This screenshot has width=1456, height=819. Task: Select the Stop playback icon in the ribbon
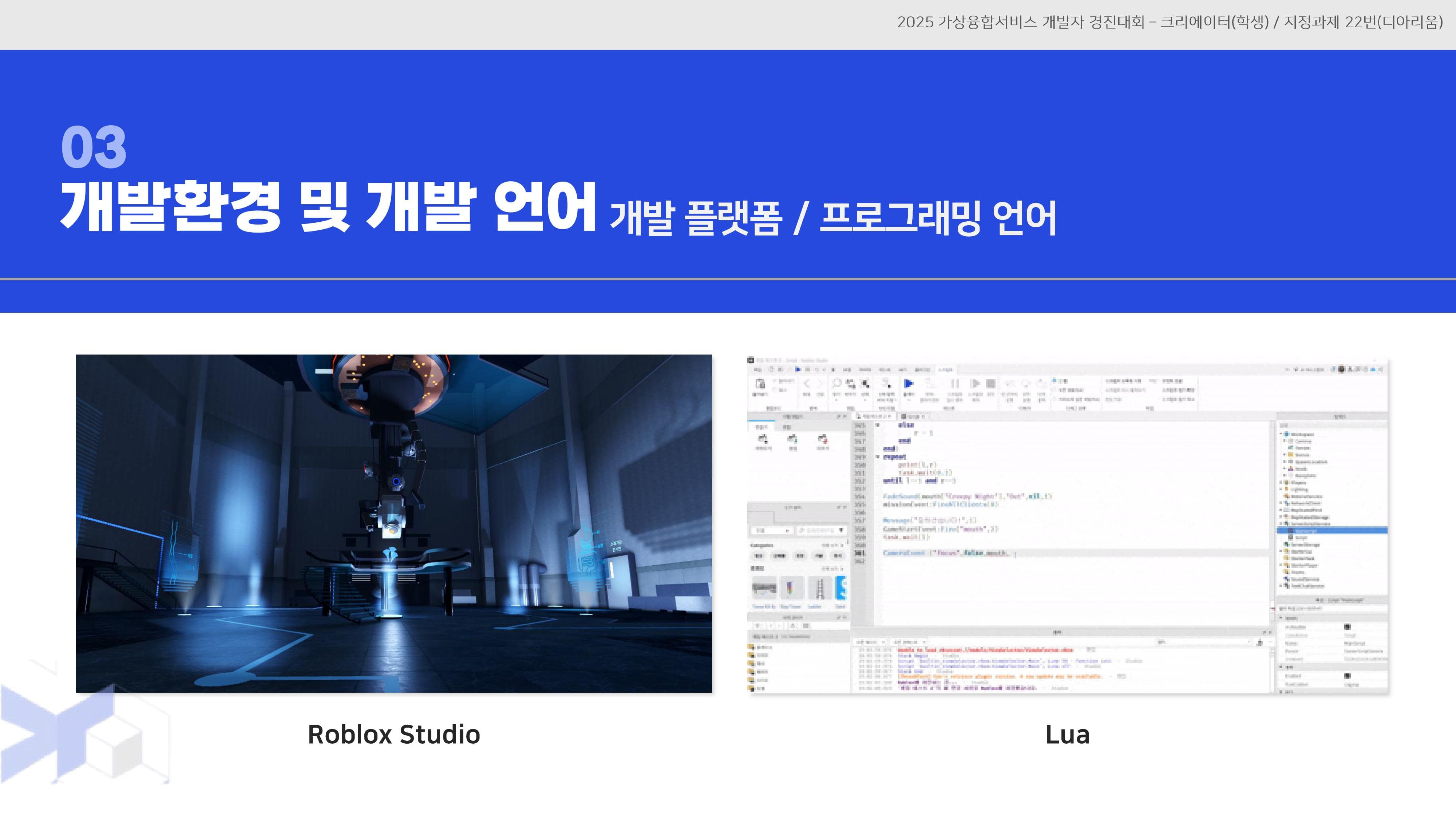tap(991, 383)
